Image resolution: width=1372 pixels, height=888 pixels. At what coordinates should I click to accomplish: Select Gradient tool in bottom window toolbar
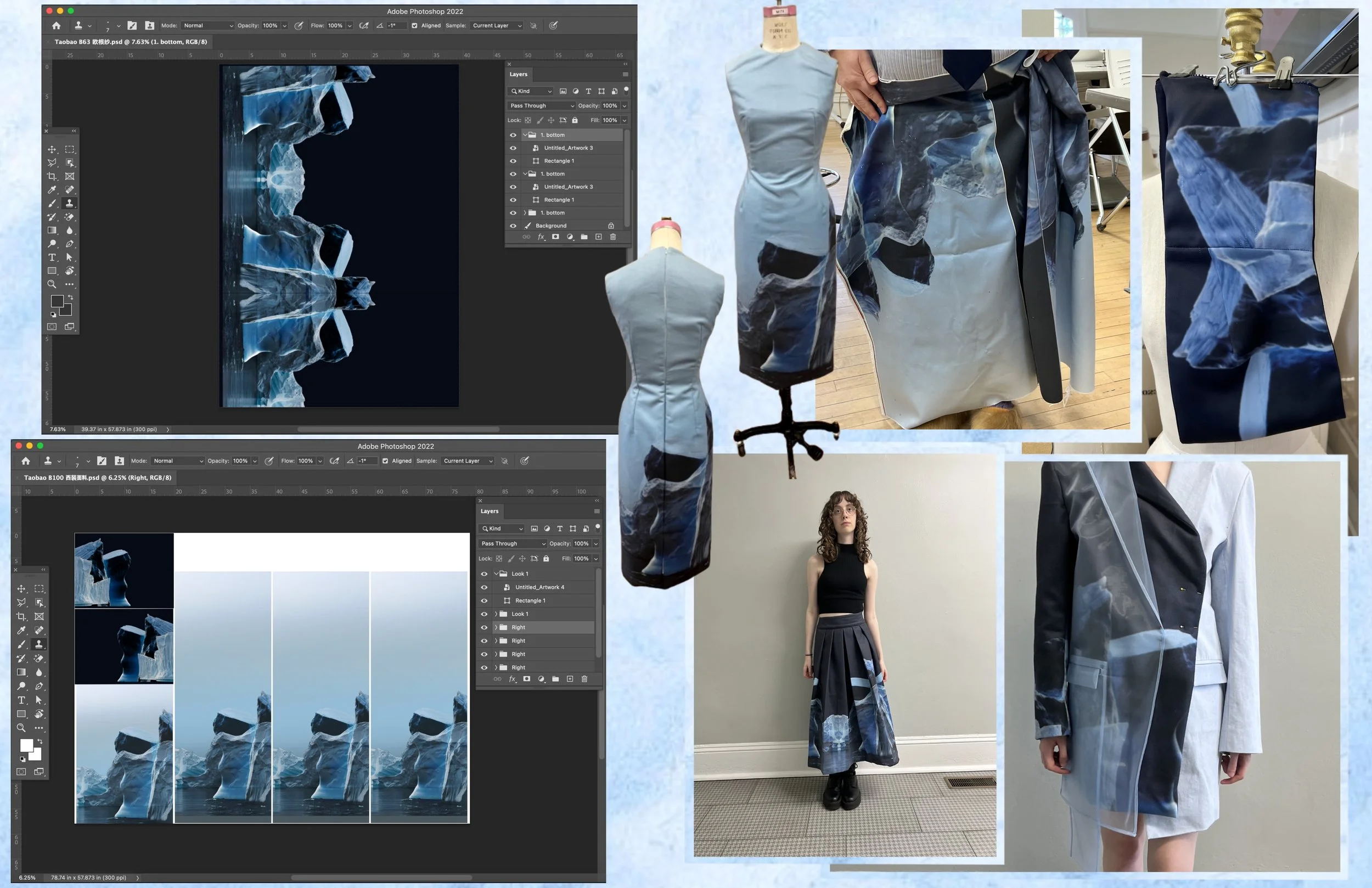pos(21,672)
